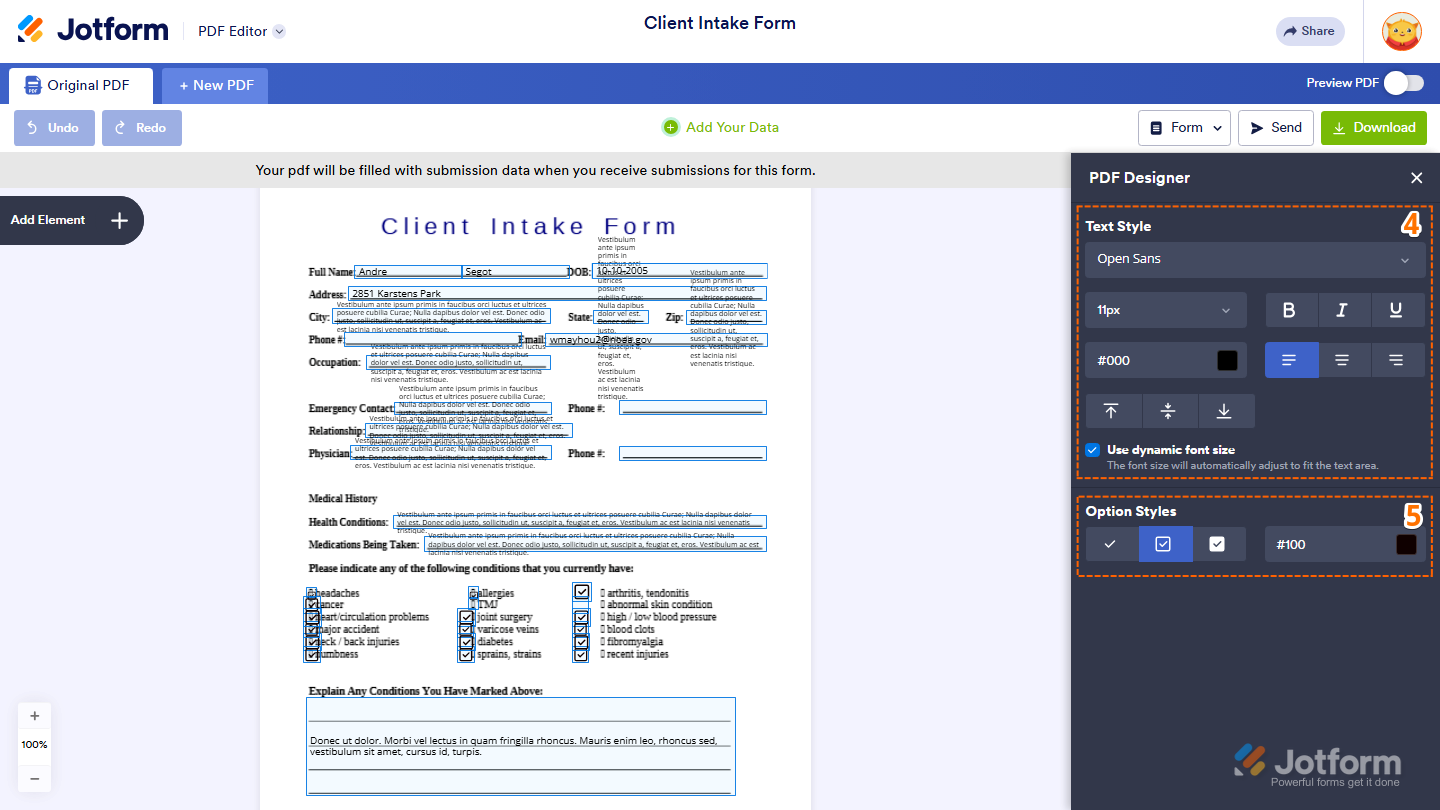This screenshot has width=1440, height=810.
Task: Set vertical alignment to top
Action: [1112, 411]
